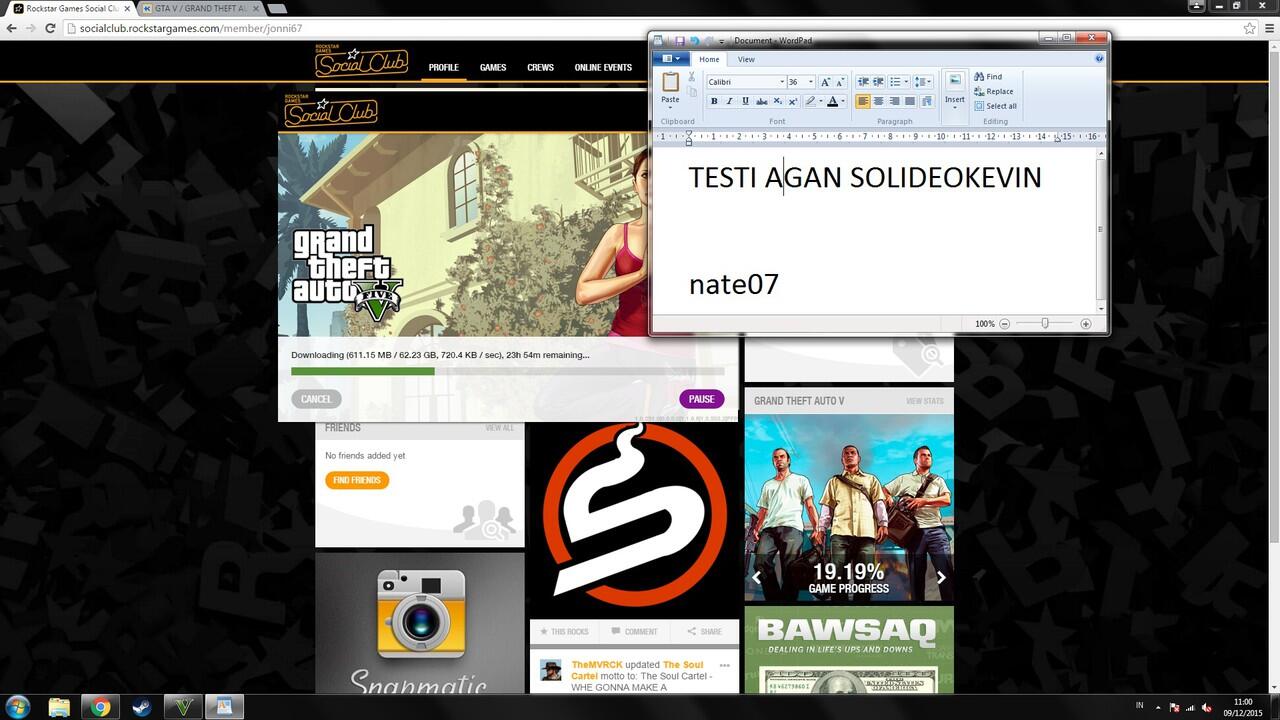Open the PROFILE menu on Social Club
Viewport: 1280px width, 720px height.
click(x=444, y=68)
